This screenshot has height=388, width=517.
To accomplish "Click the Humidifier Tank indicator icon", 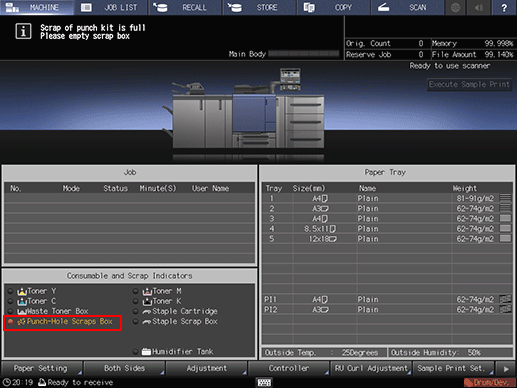I will pyautogui.click(x=146, y=351).
